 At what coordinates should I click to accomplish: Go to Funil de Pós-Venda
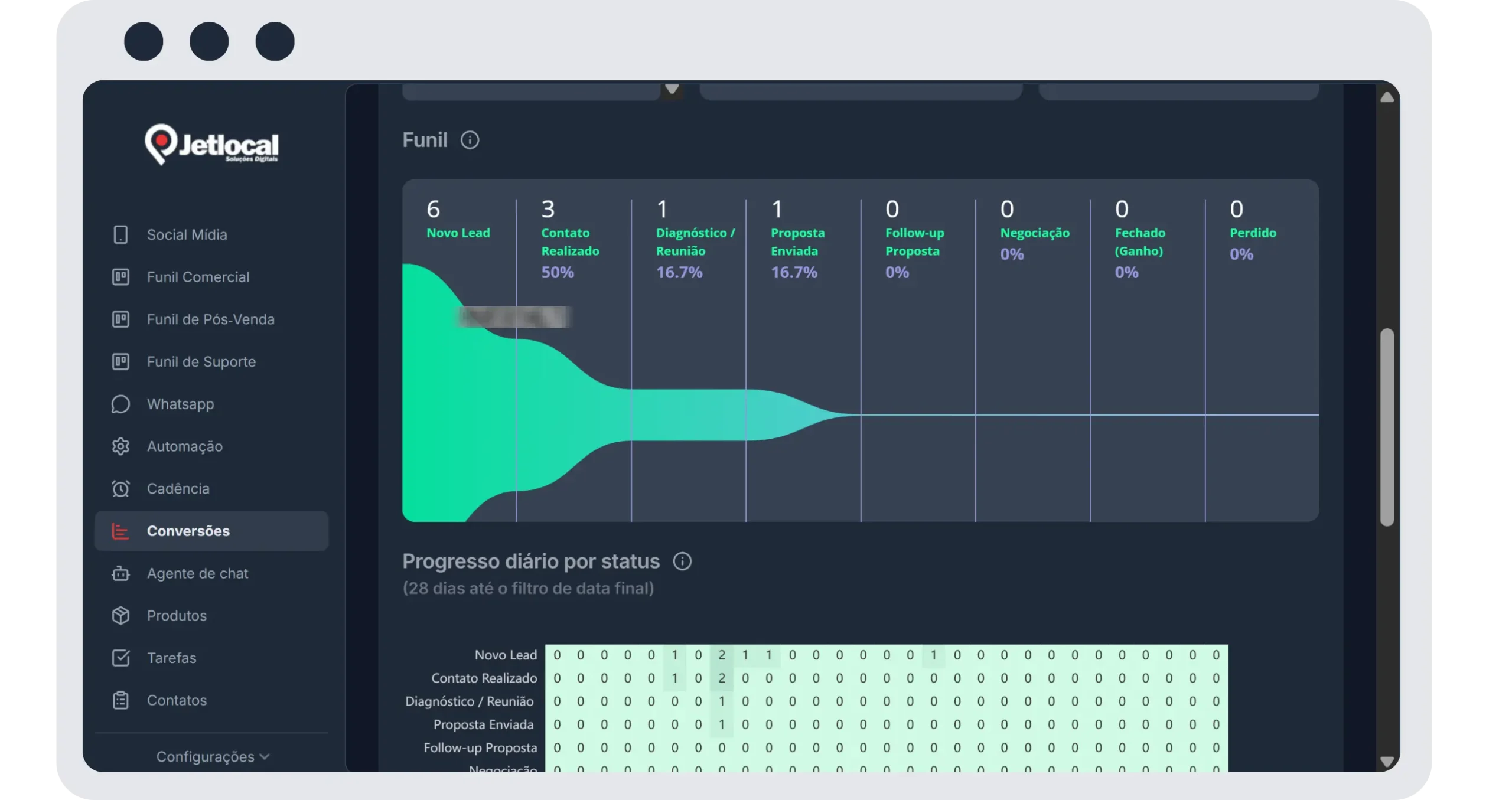click(211, 319)
